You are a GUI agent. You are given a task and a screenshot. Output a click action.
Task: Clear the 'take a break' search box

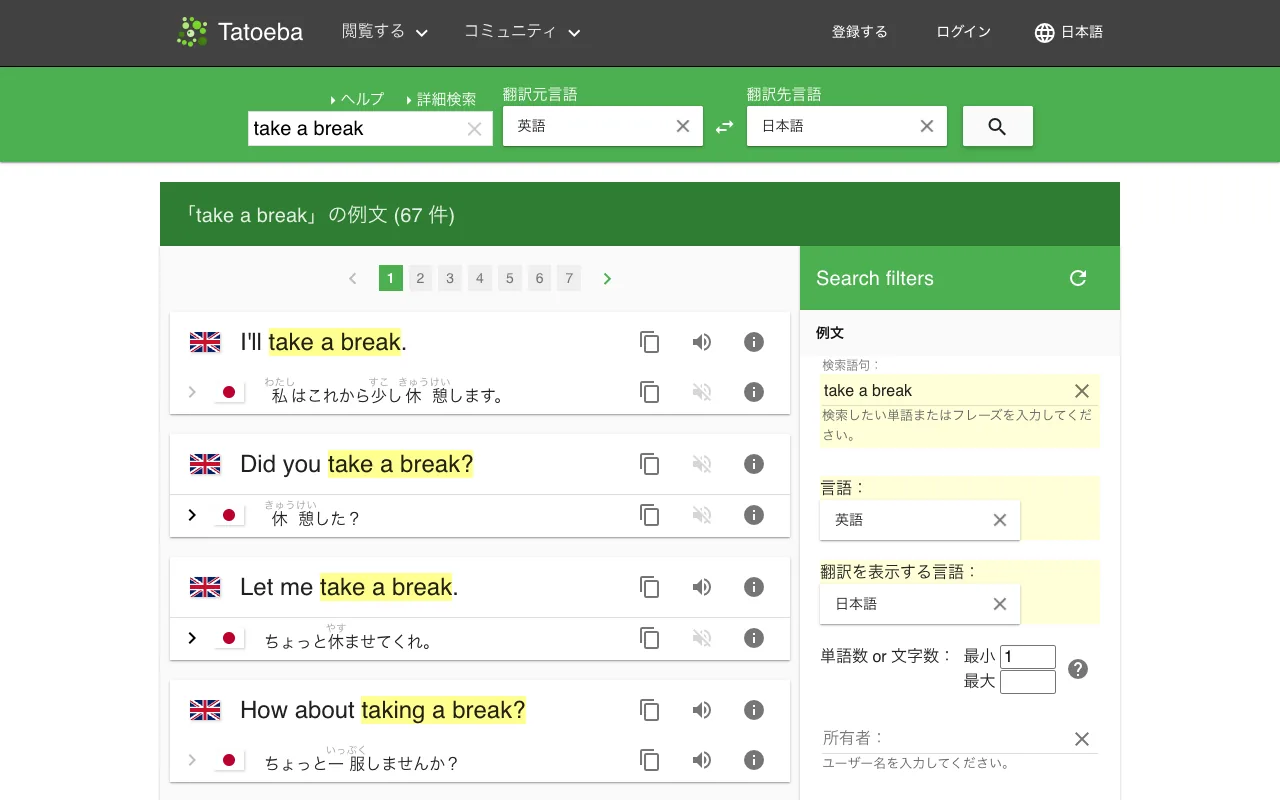(x=474, y=128)
